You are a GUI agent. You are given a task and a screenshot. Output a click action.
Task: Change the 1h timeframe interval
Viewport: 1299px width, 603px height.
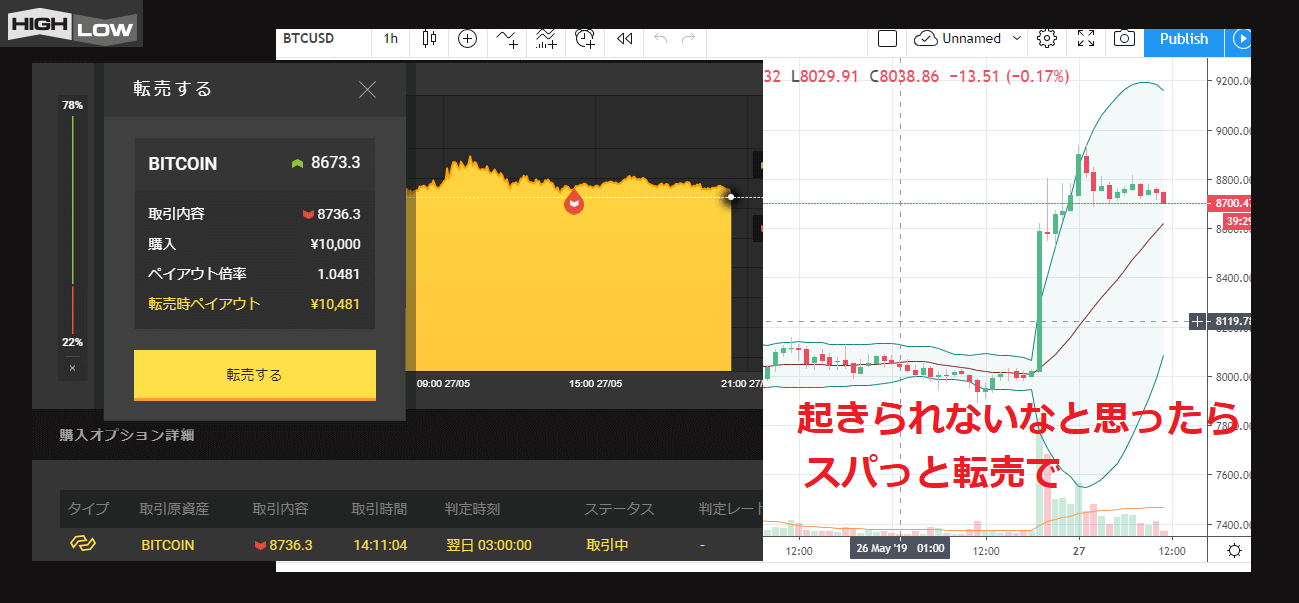[x=391, y=39]
